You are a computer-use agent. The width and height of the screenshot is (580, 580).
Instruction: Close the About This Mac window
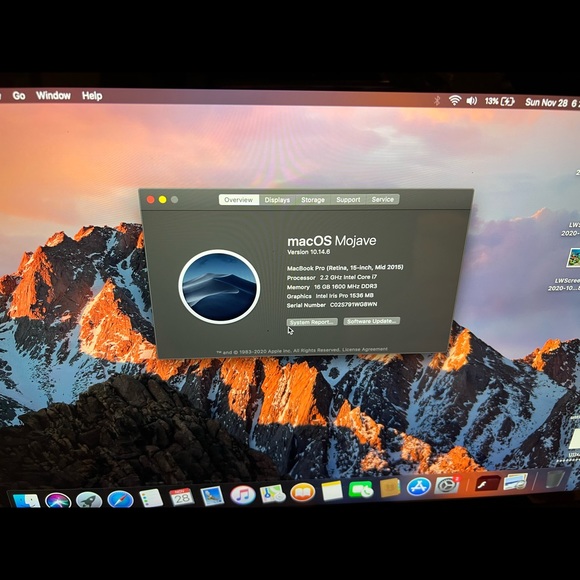click(151, 200)
